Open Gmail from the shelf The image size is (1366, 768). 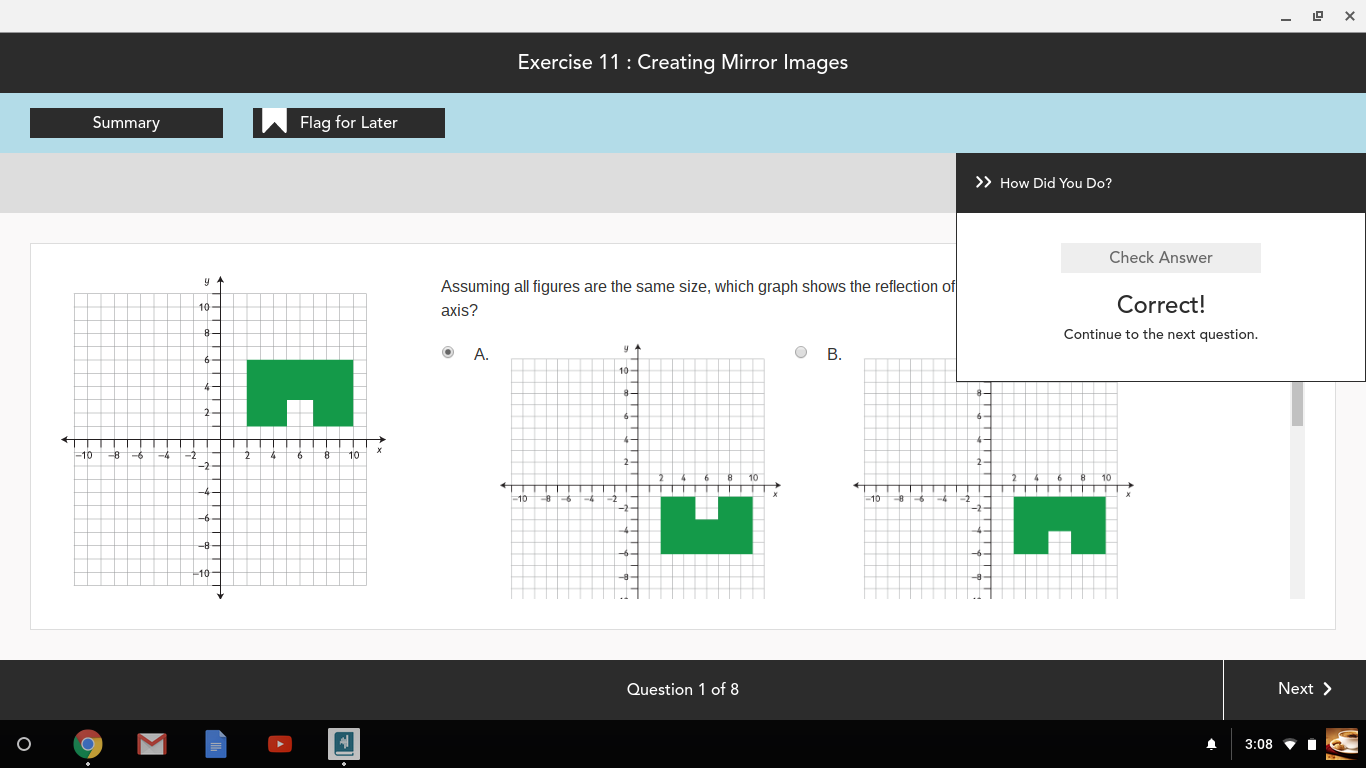152,744
